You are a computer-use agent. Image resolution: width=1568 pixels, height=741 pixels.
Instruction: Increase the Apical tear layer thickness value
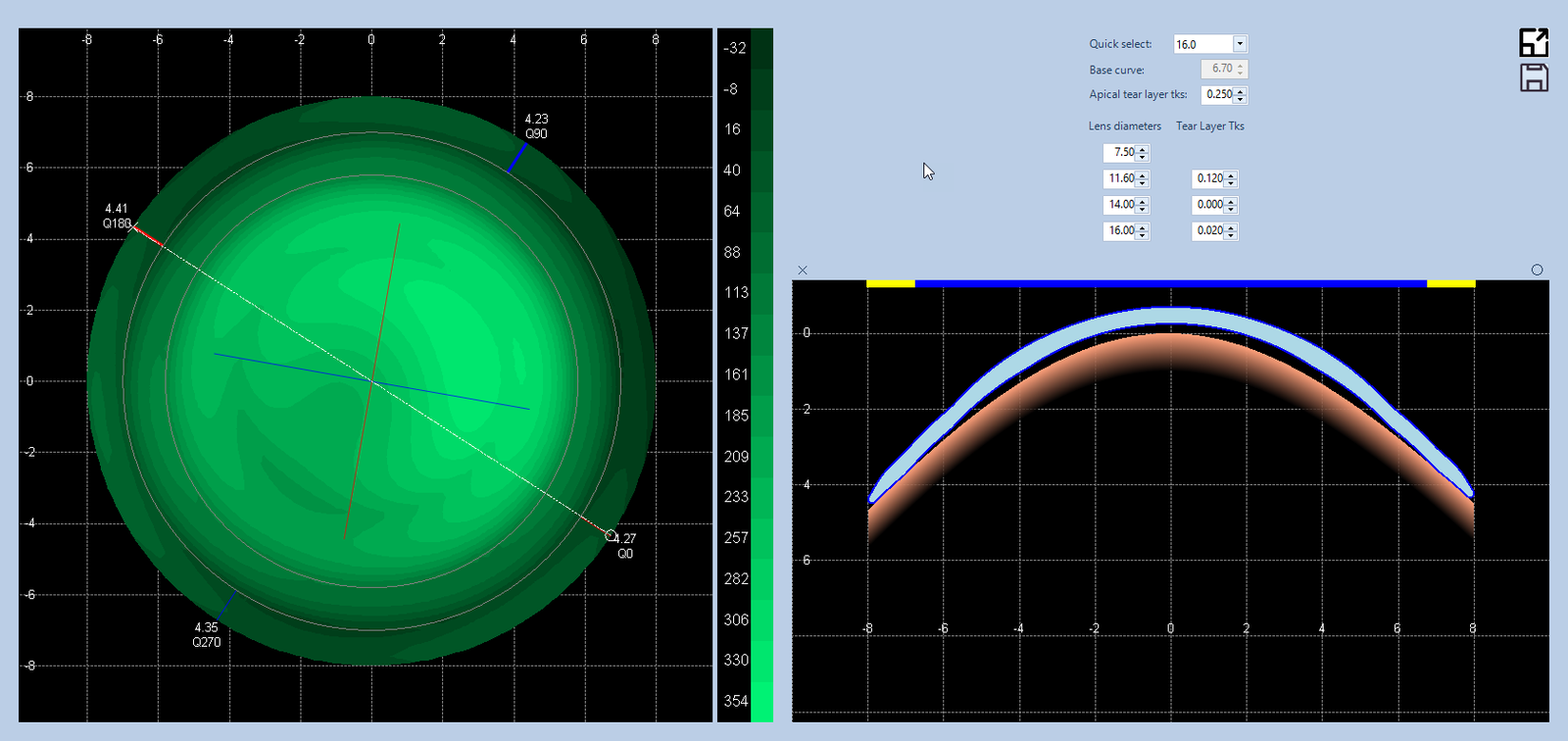tap(1241, 91)
